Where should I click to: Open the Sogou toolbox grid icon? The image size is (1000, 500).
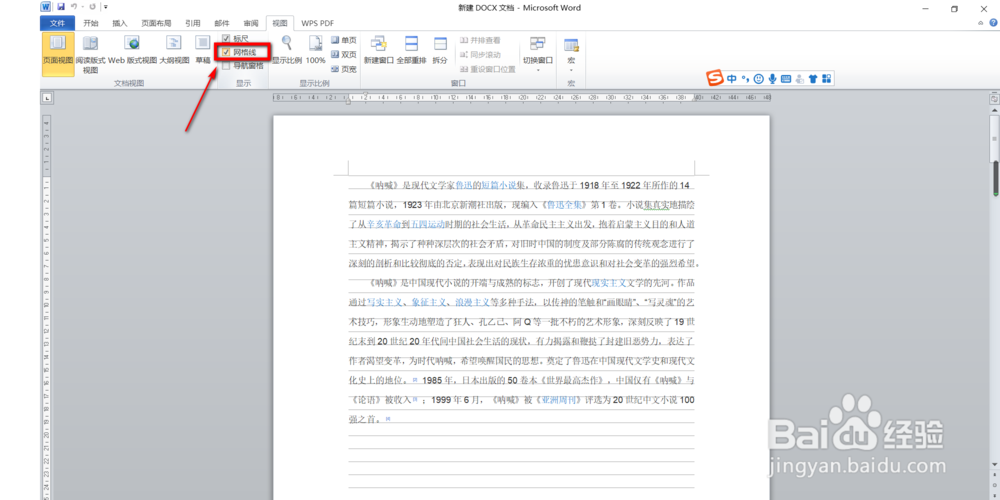tap(827, 78)
